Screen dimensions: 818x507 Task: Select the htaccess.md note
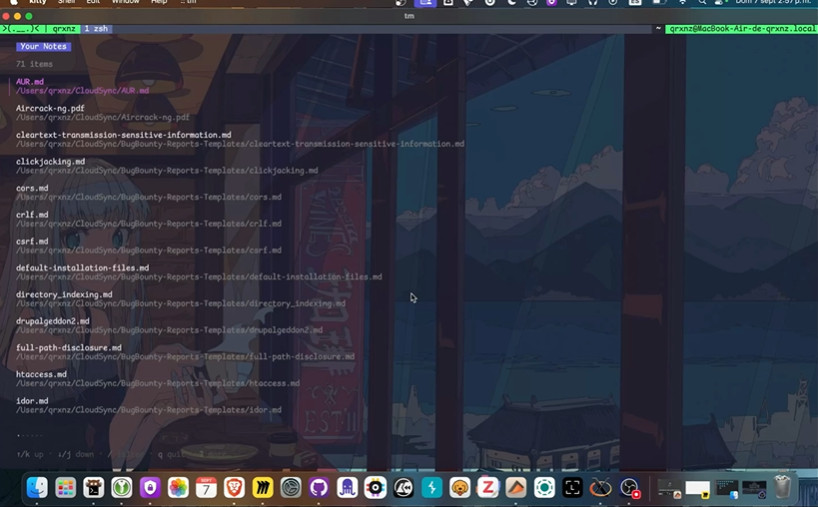[x=41, y=374]
